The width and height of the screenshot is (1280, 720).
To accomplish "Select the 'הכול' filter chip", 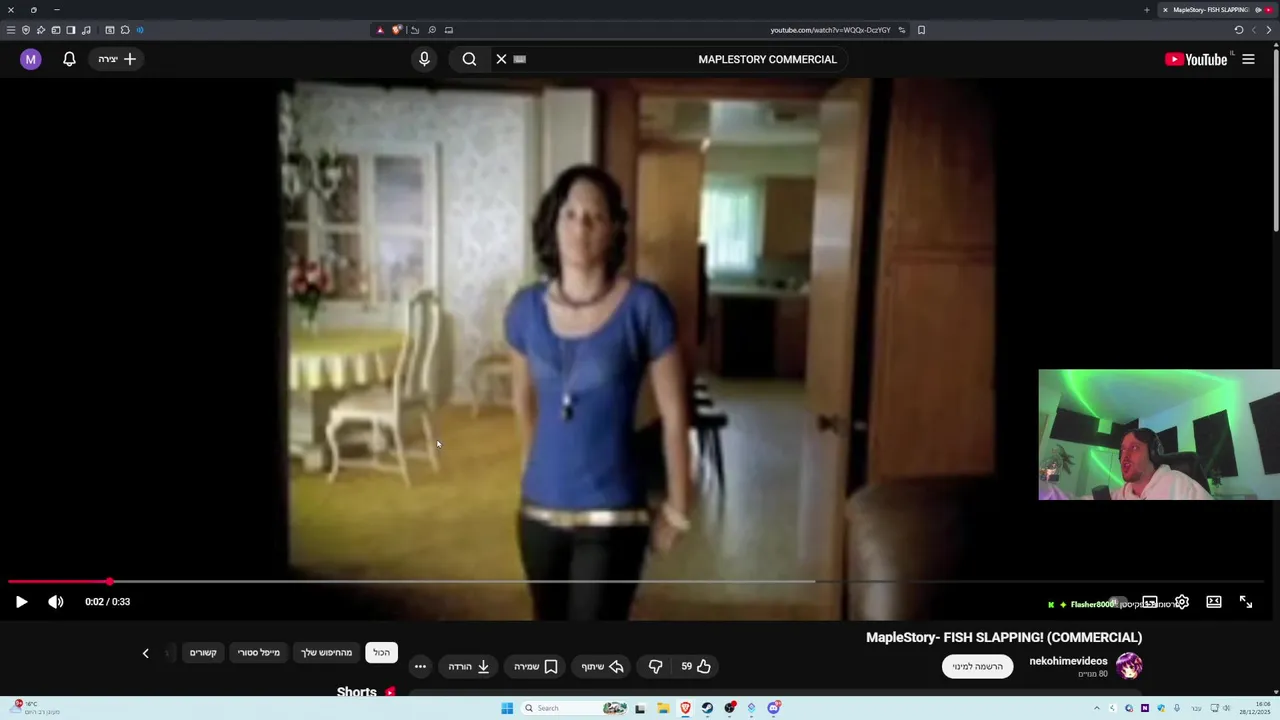I will tap(382, 653).
